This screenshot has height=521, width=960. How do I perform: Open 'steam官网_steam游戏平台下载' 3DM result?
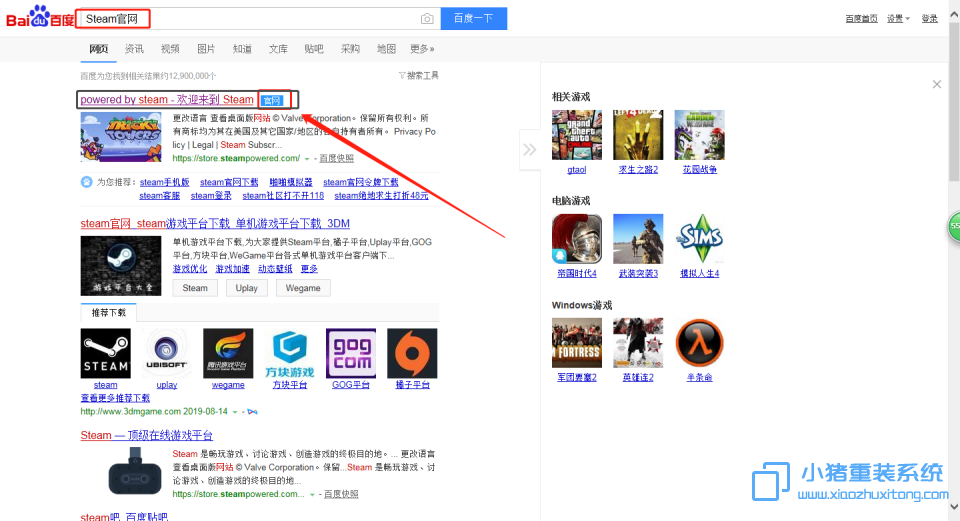(215, 223)
